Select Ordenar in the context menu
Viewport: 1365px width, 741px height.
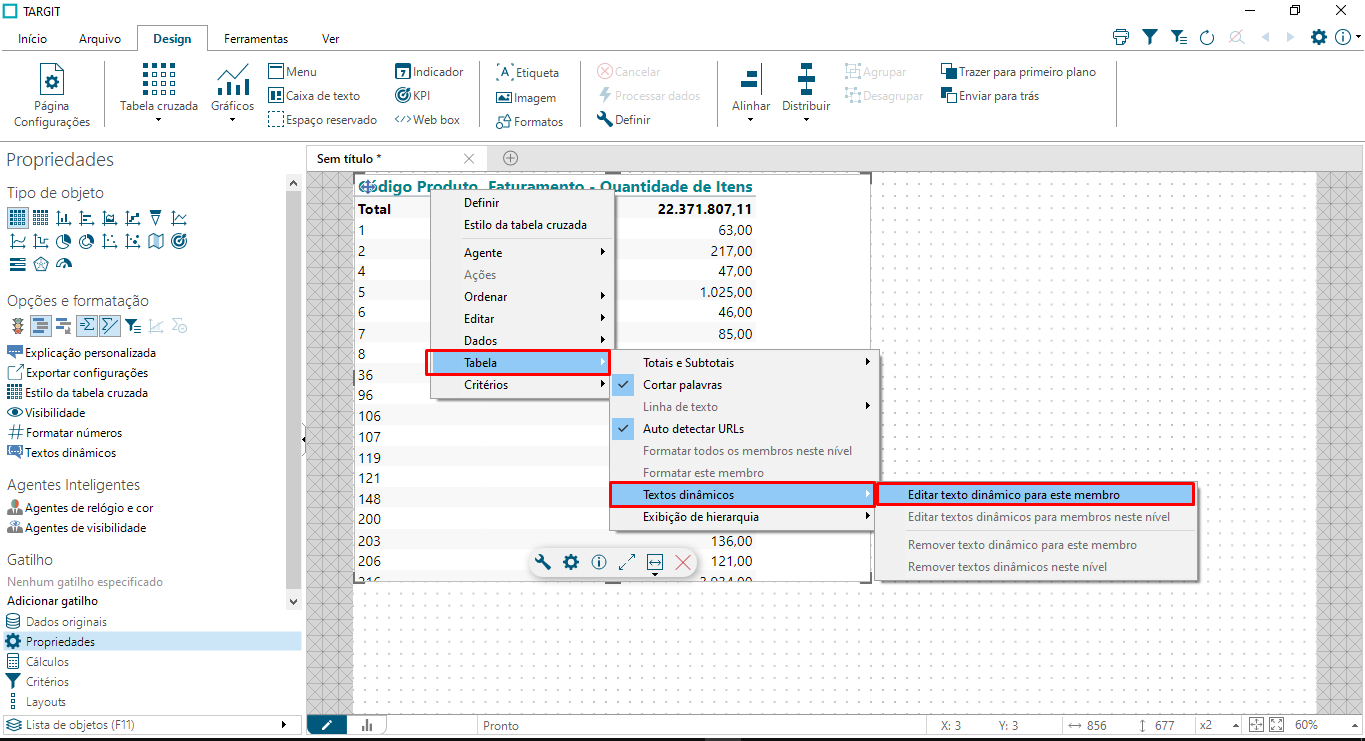click(x=522, y=297)
